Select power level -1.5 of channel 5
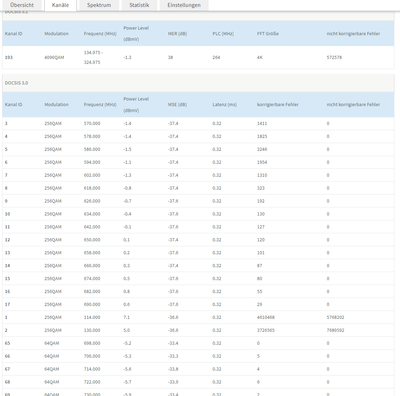The height and width of the screenshot is (396, 400). (x=127, y=149)
